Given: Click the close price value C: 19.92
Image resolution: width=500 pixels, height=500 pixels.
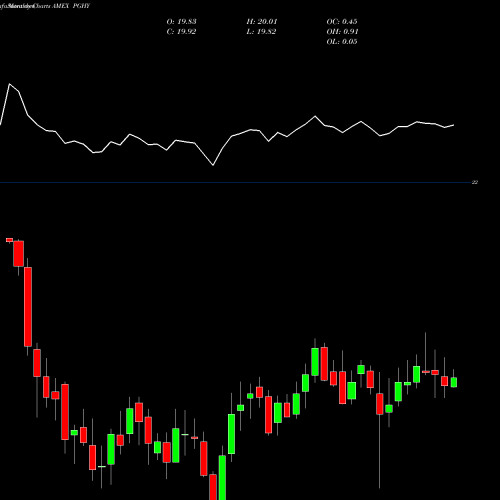Looking at the screenshot, I should (x=181, y=32).
